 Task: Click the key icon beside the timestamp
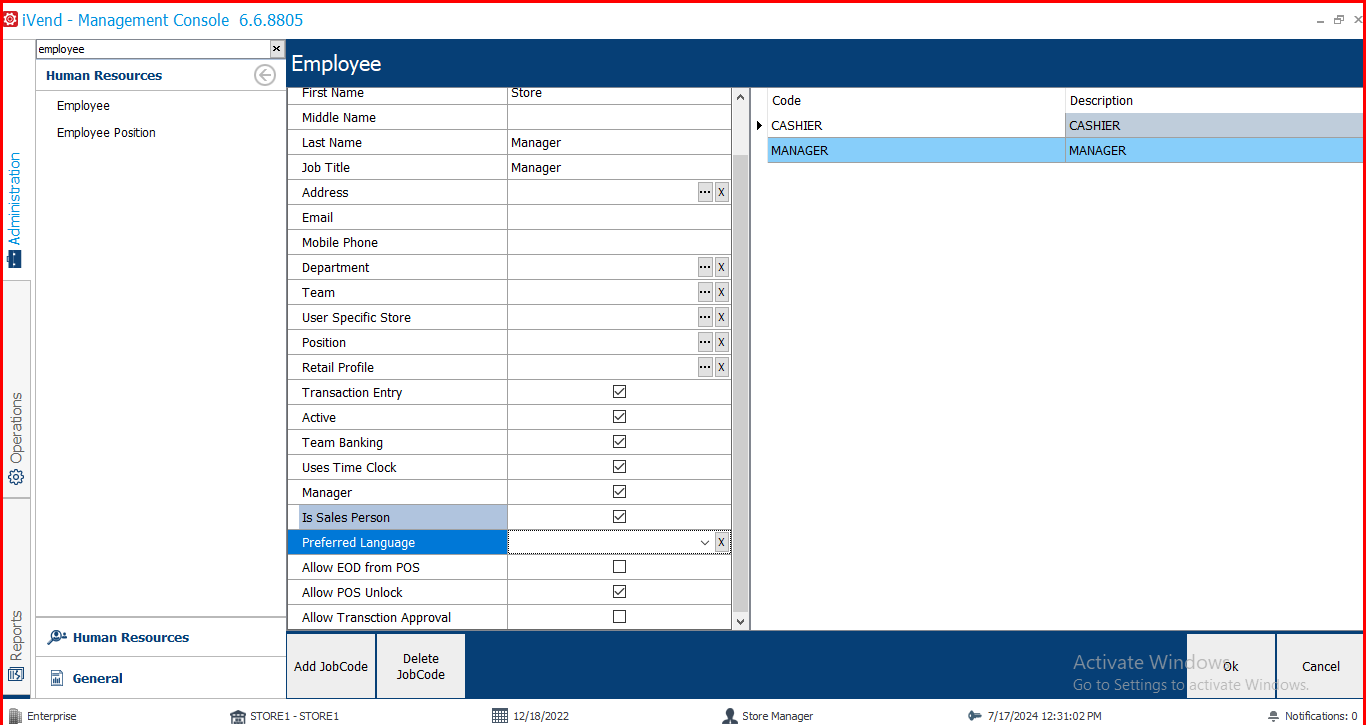pos(975,716)
